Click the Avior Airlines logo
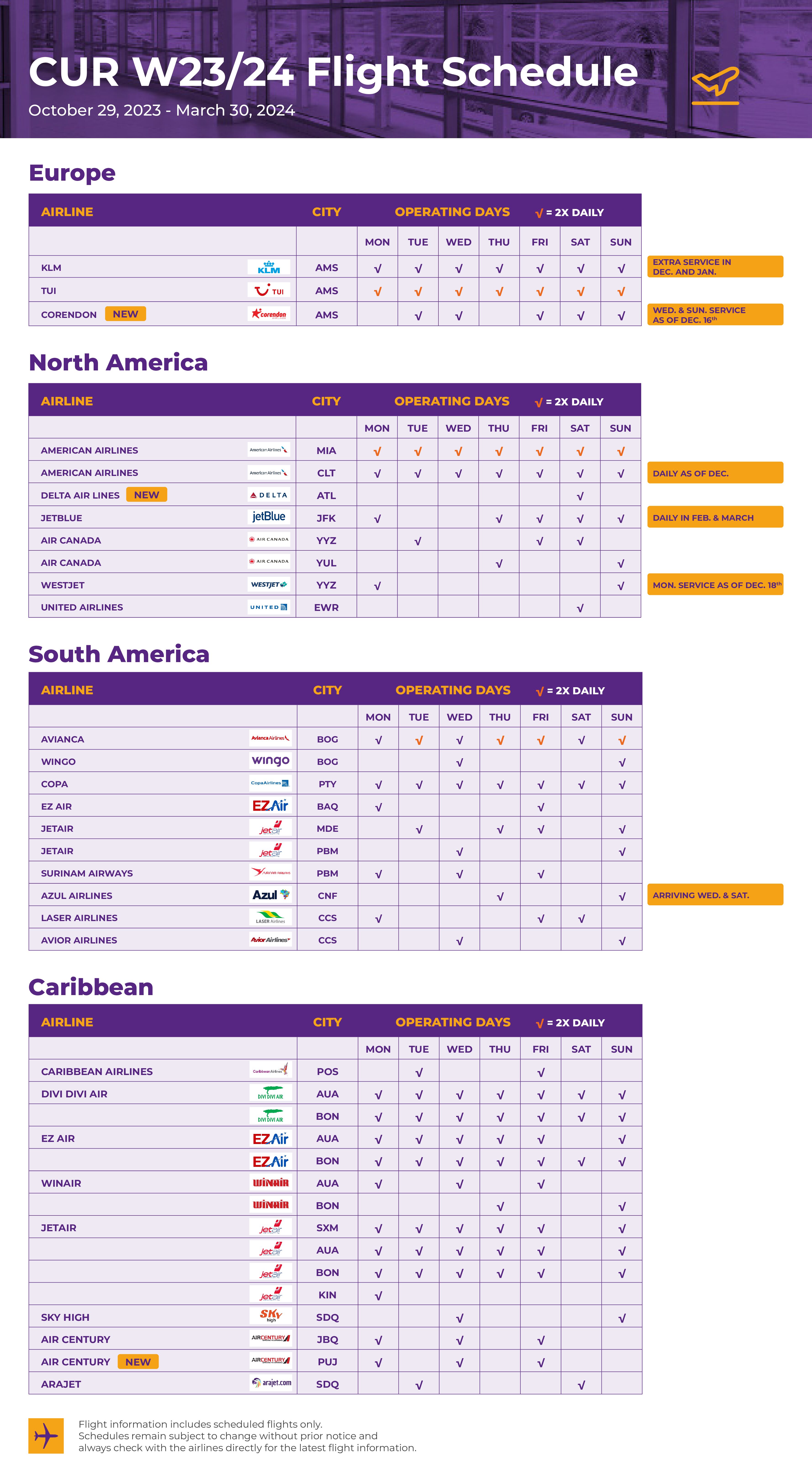 [270, 940]
